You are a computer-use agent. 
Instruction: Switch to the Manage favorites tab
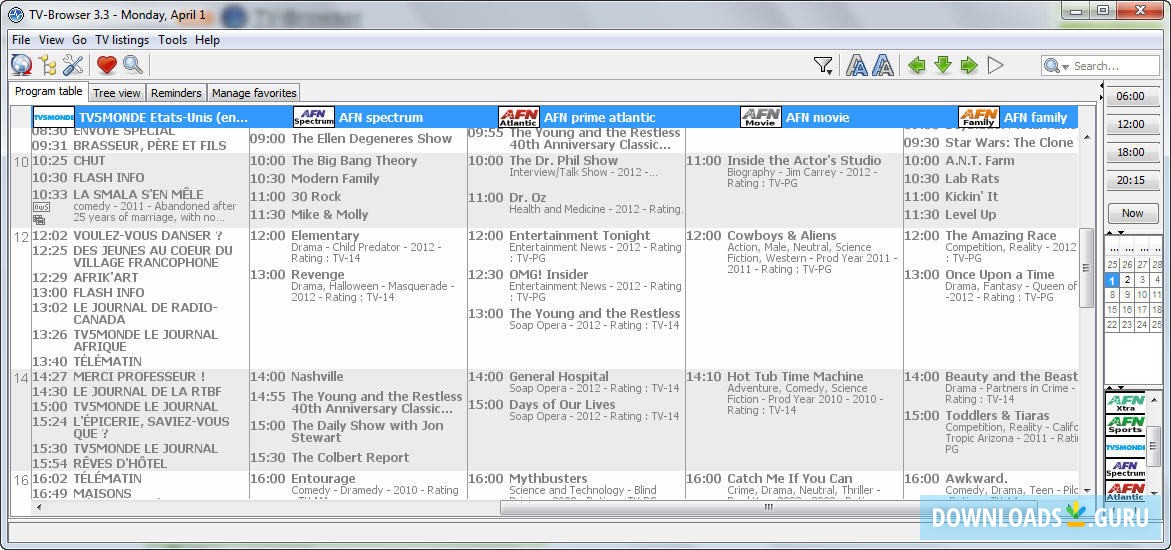point(254,93)
